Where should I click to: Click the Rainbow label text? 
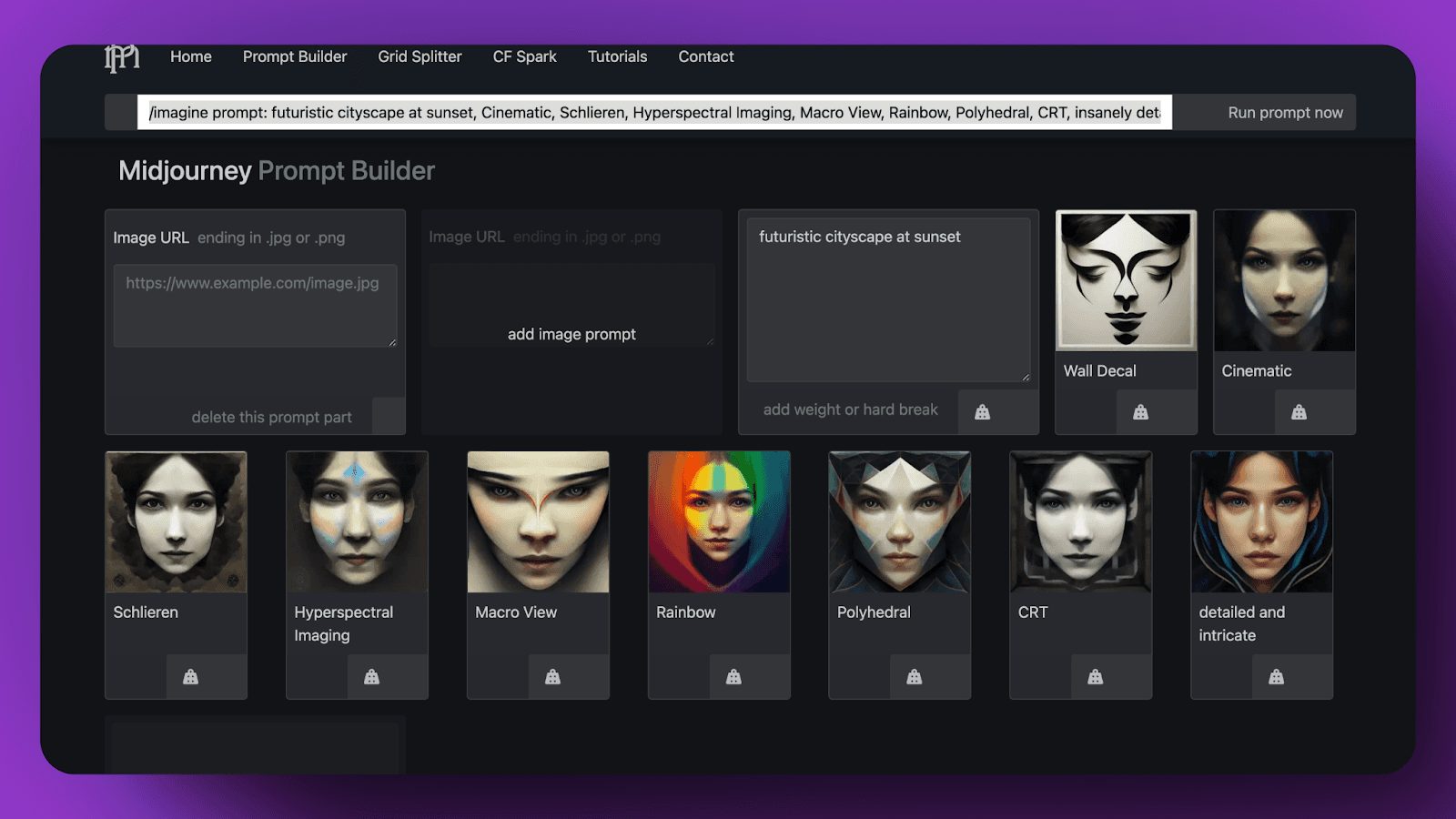tap(686, 612)
